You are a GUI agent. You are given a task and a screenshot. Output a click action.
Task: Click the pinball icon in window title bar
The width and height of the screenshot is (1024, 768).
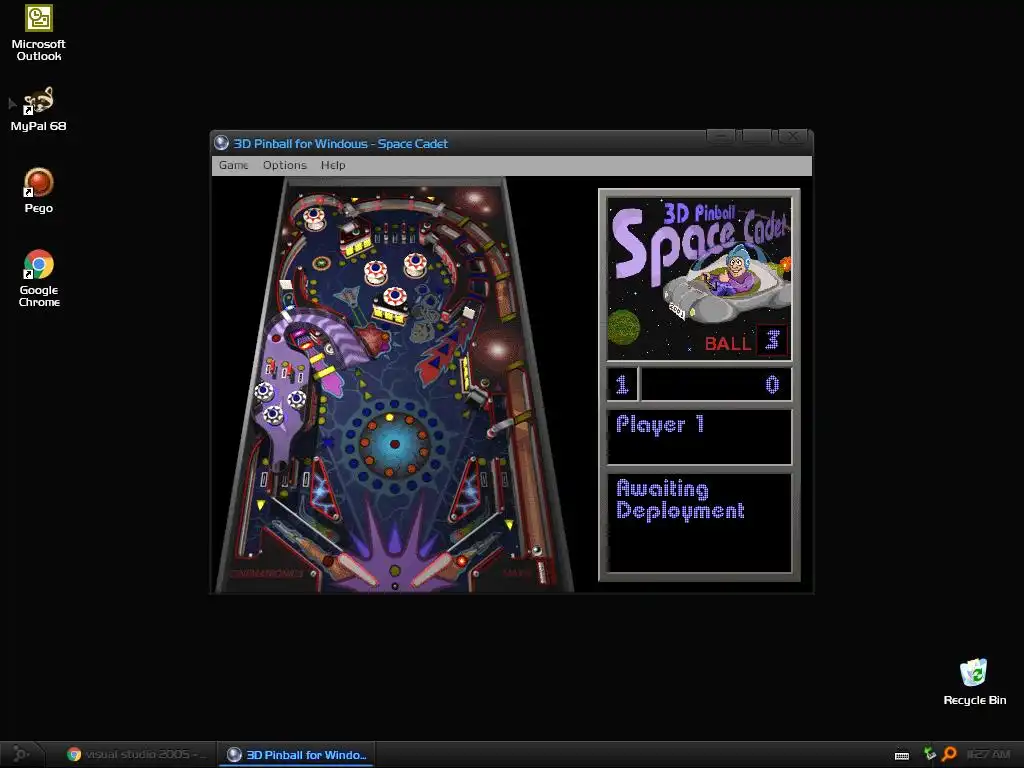click(x=221, y=143)
